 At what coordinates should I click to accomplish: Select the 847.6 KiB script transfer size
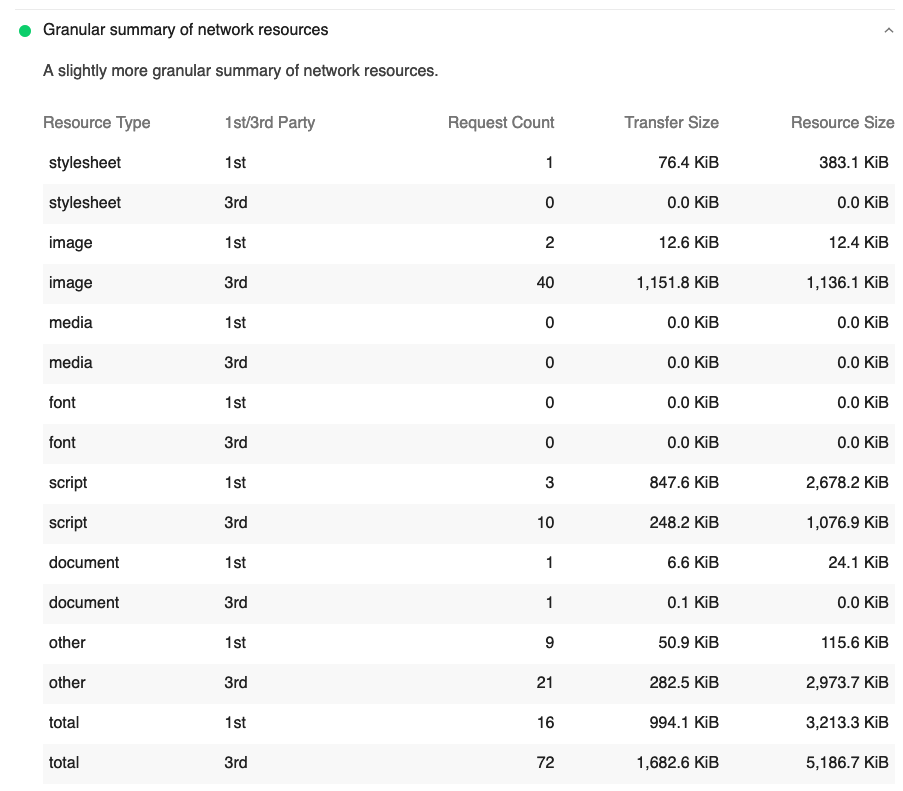pyautogui.click(x=684, y=483)
